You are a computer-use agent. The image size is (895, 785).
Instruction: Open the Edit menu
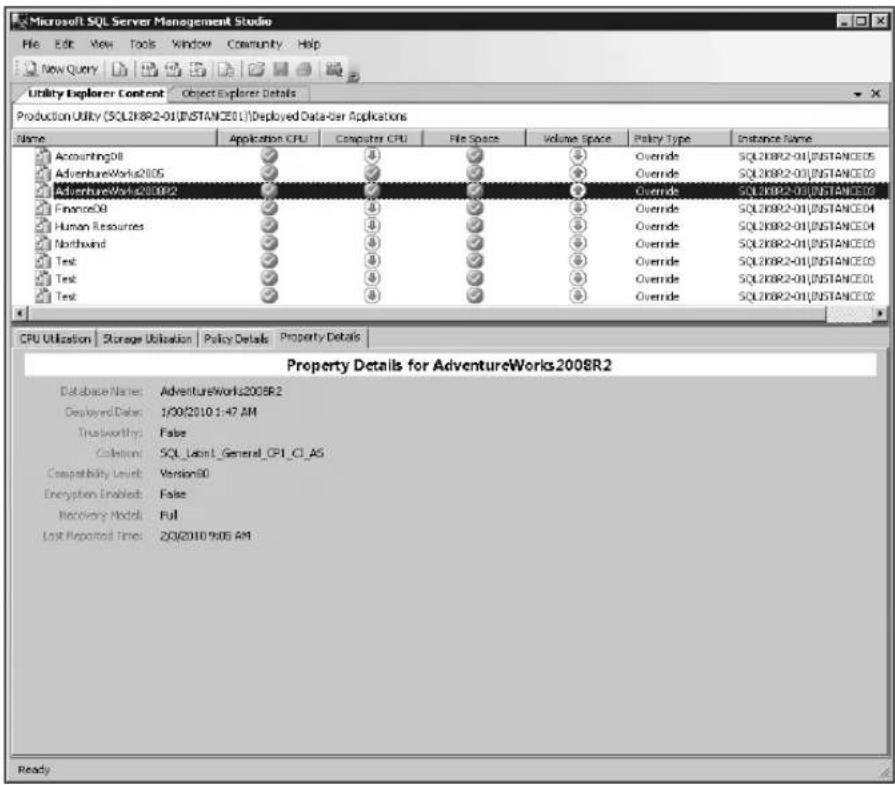(x=64, y=44)
